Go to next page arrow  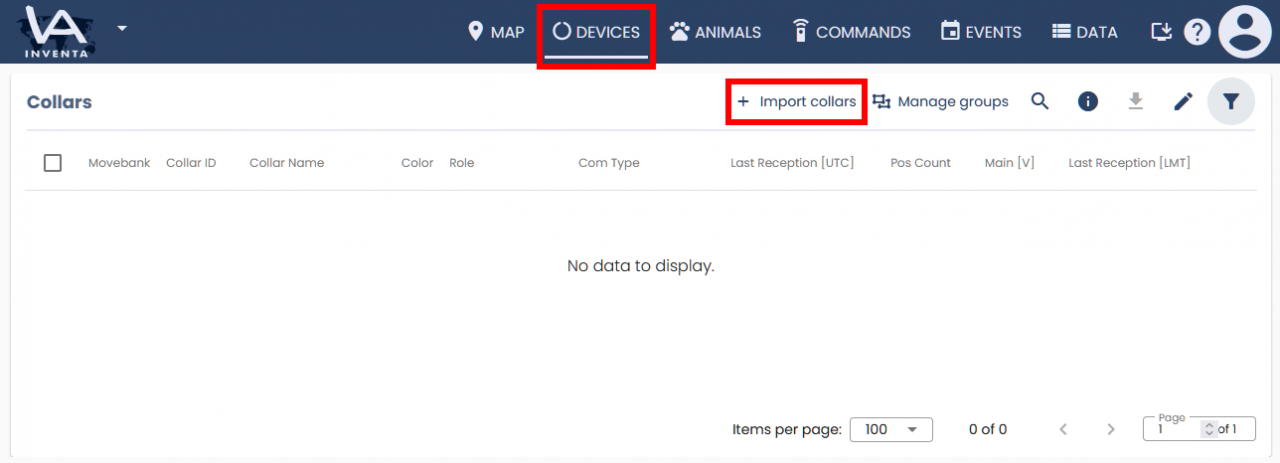pos(1111,429)
